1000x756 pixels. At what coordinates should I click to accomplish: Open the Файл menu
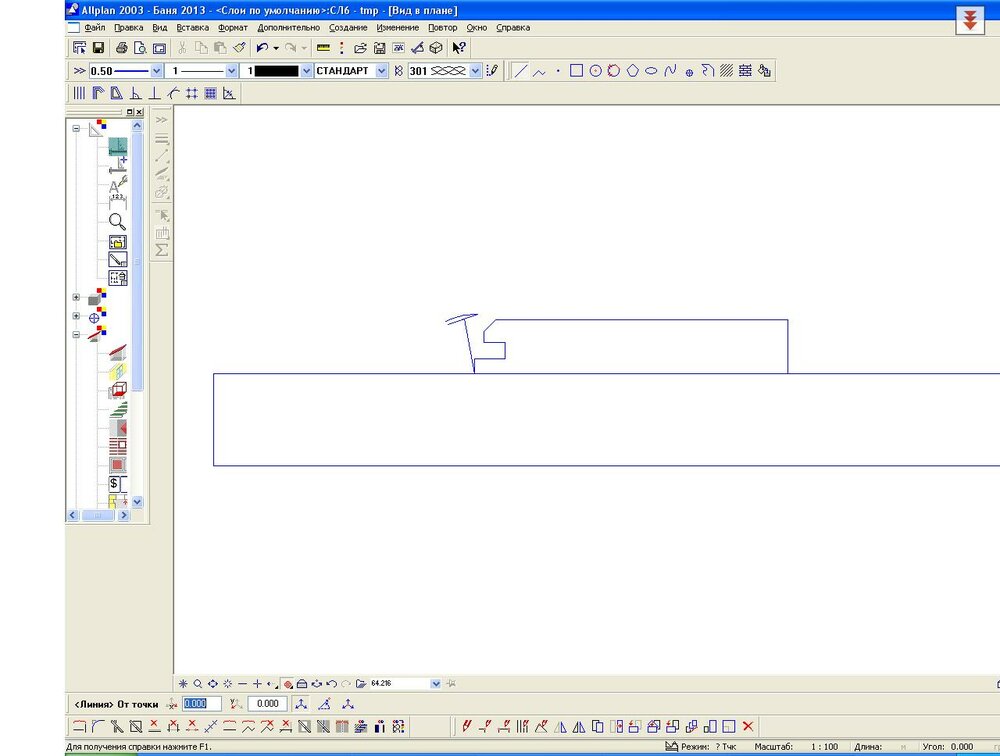(95, 27)
